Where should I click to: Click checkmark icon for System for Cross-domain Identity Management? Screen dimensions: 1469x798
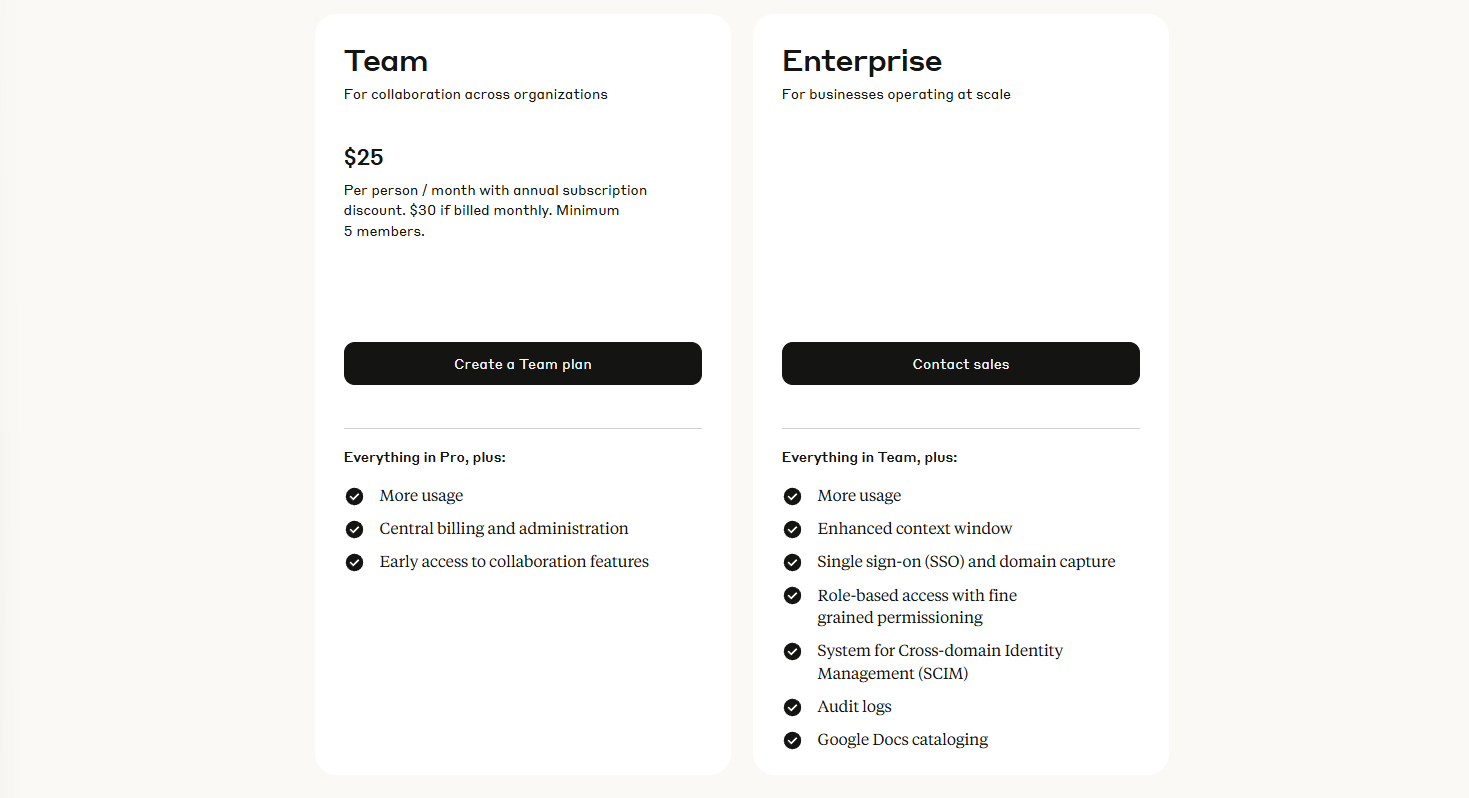792,651
